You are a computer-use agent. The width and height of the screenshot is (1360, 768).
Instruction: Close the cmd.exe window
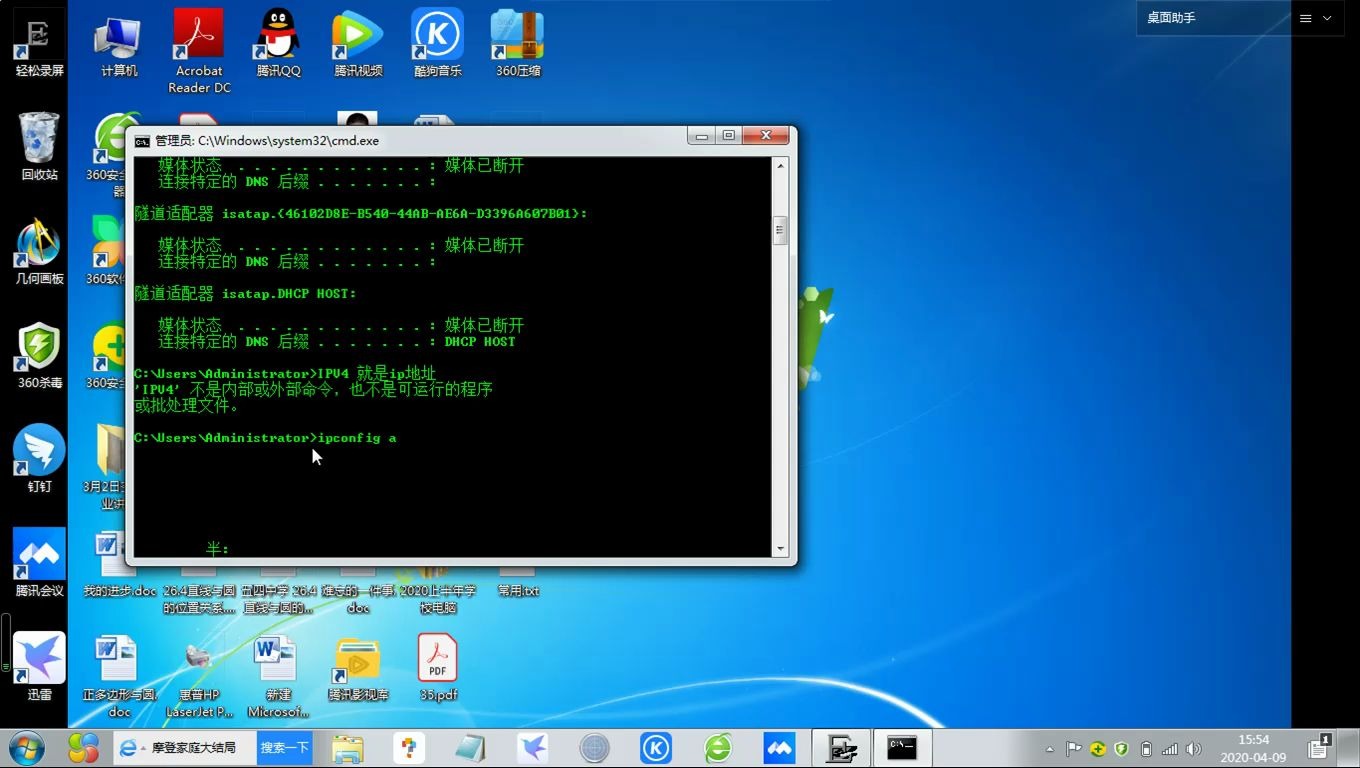pyautogui.click(x=766, y=136)
